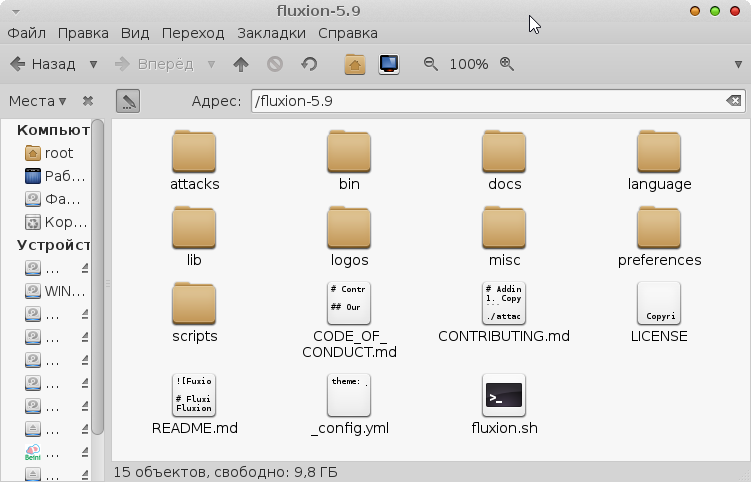The height and width of the screenshot is (482, 751).
Task: Expand the Back button history dropdown
Action: [93, 64]
